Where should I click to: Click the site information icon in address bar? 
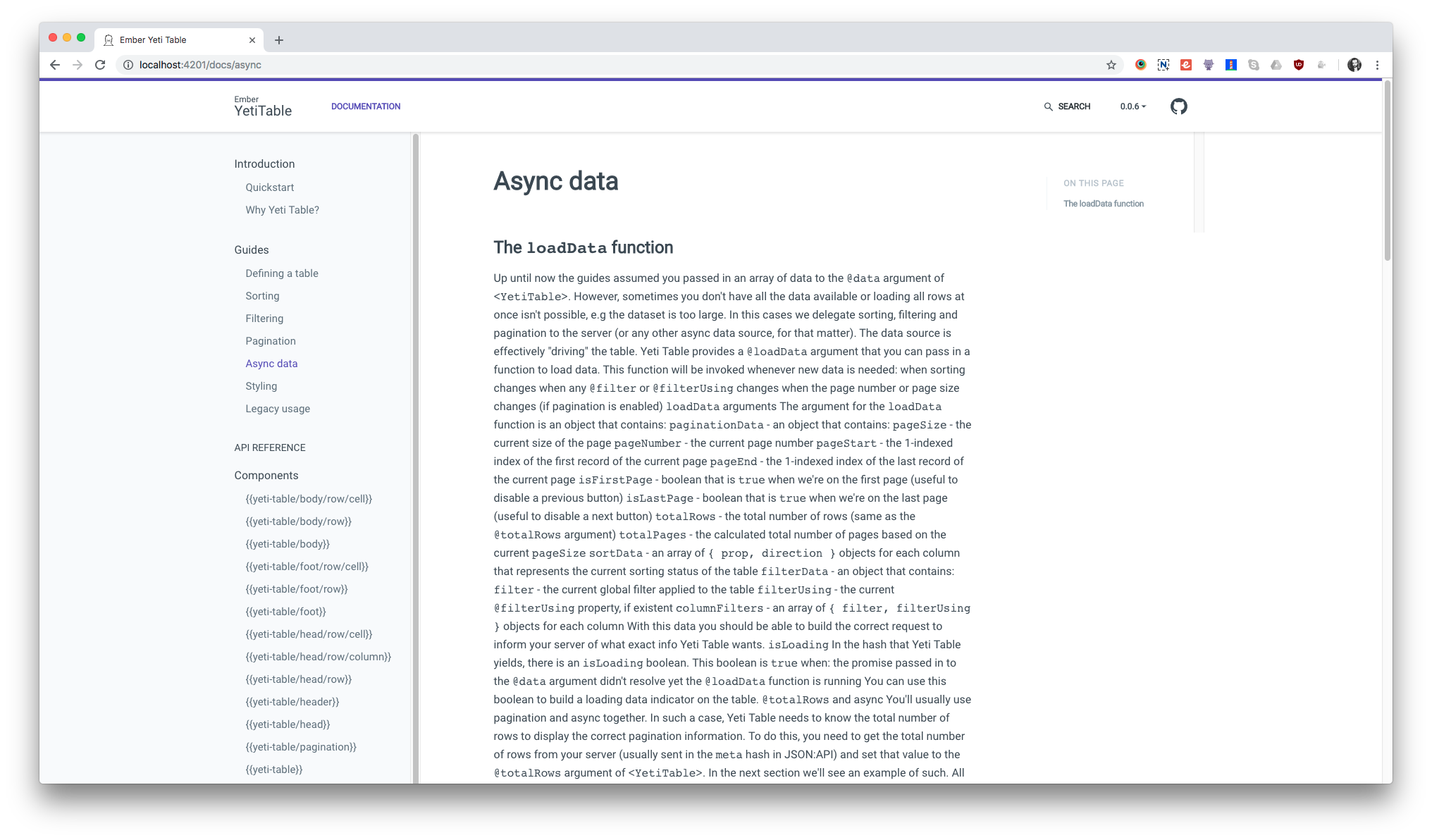128,65
